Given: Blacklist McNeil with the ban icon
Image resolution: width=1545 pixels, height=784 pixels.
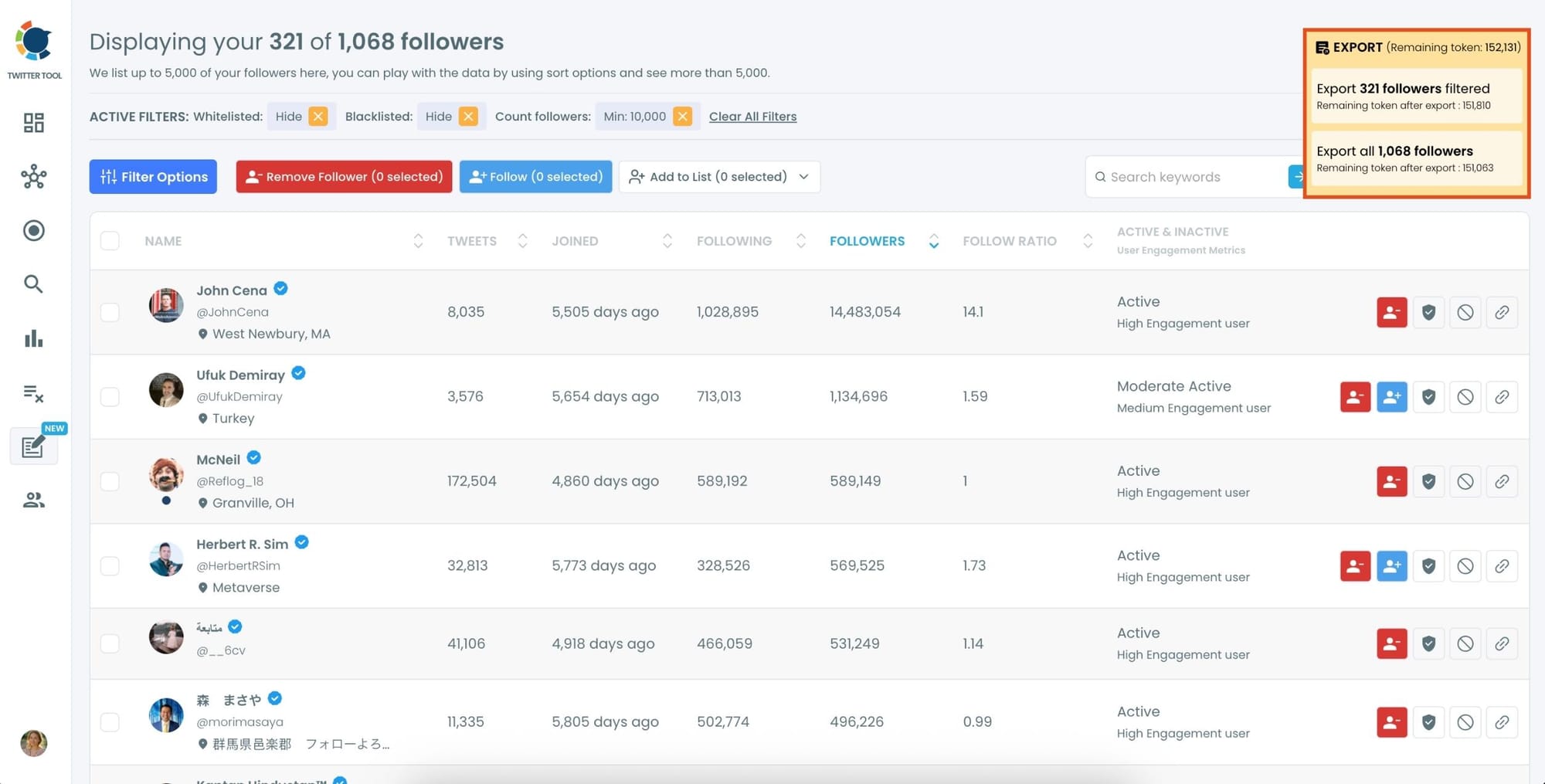Looking at the screenshot, I should pos(1465,480).
